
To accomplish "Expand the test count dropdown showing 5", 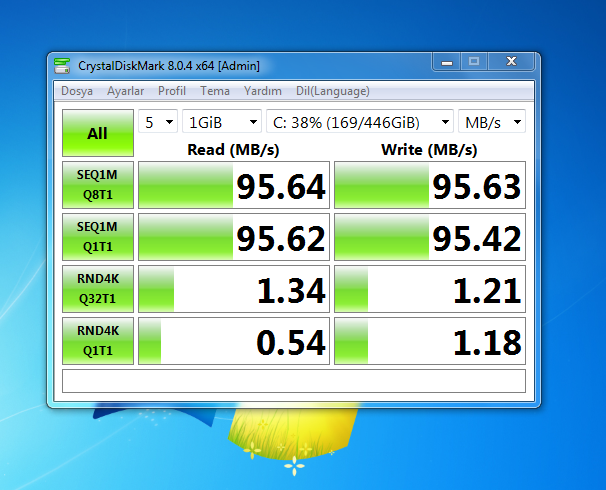I will click(158, 122).
